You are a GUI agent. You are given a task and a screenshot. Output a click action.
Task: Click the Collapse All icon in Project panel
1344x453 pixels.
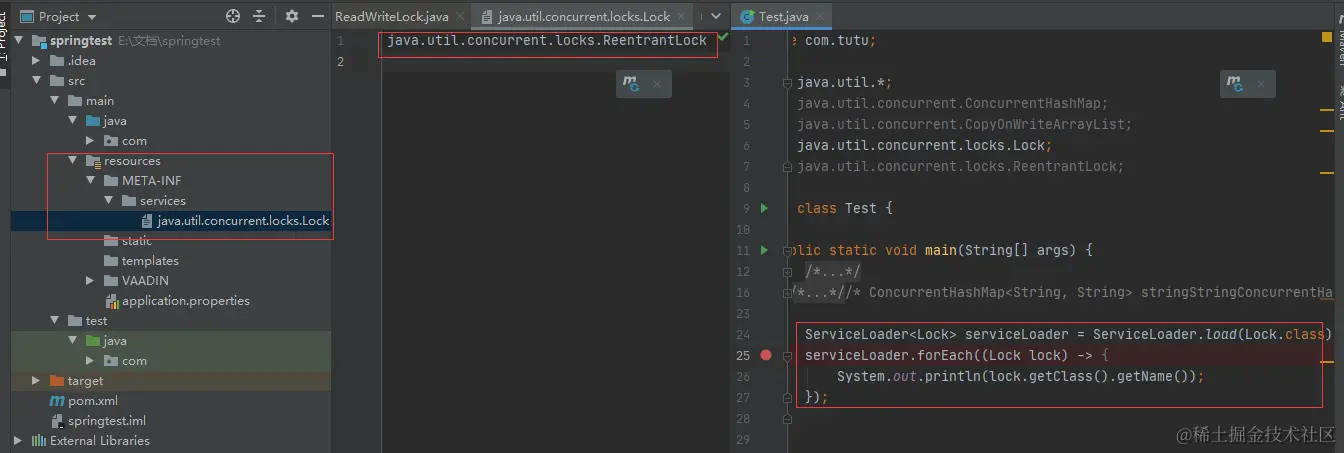259,16
